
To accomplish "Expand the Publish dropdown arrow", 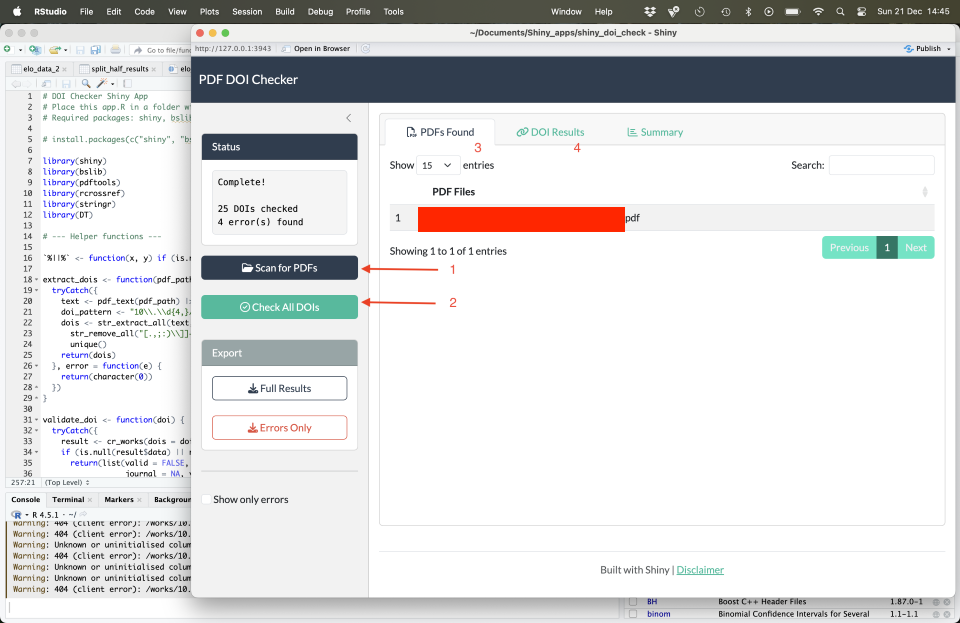I will 949,49.
